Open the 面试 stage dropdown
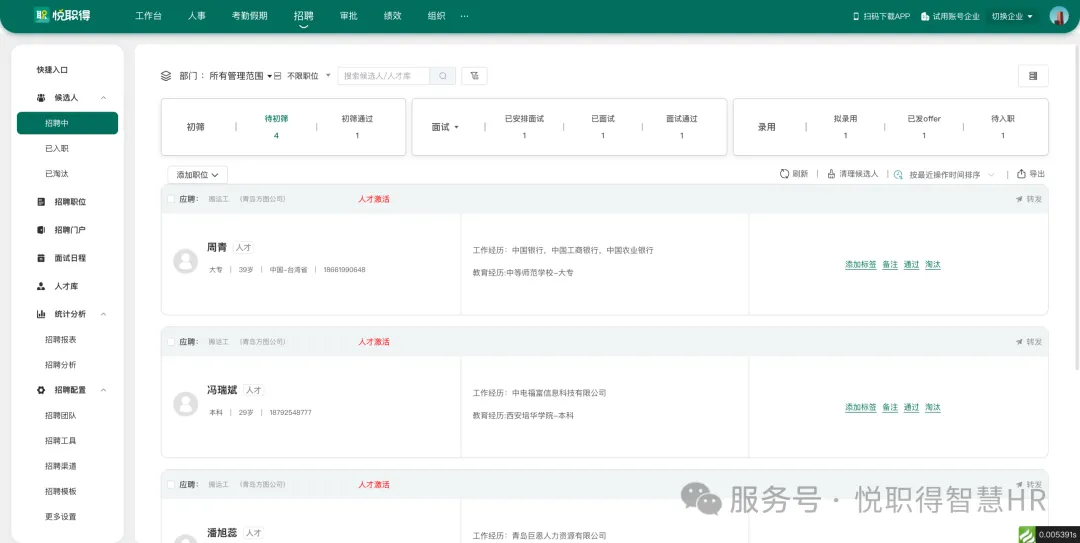 pos(446,127)
